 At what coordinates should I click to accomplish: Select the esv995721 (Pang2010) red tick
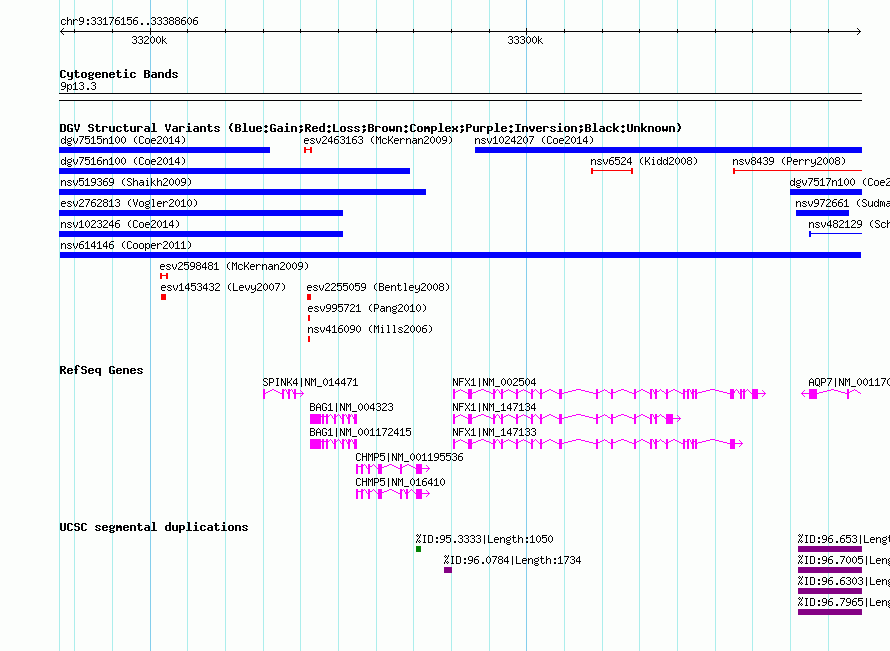coord(309,318)
